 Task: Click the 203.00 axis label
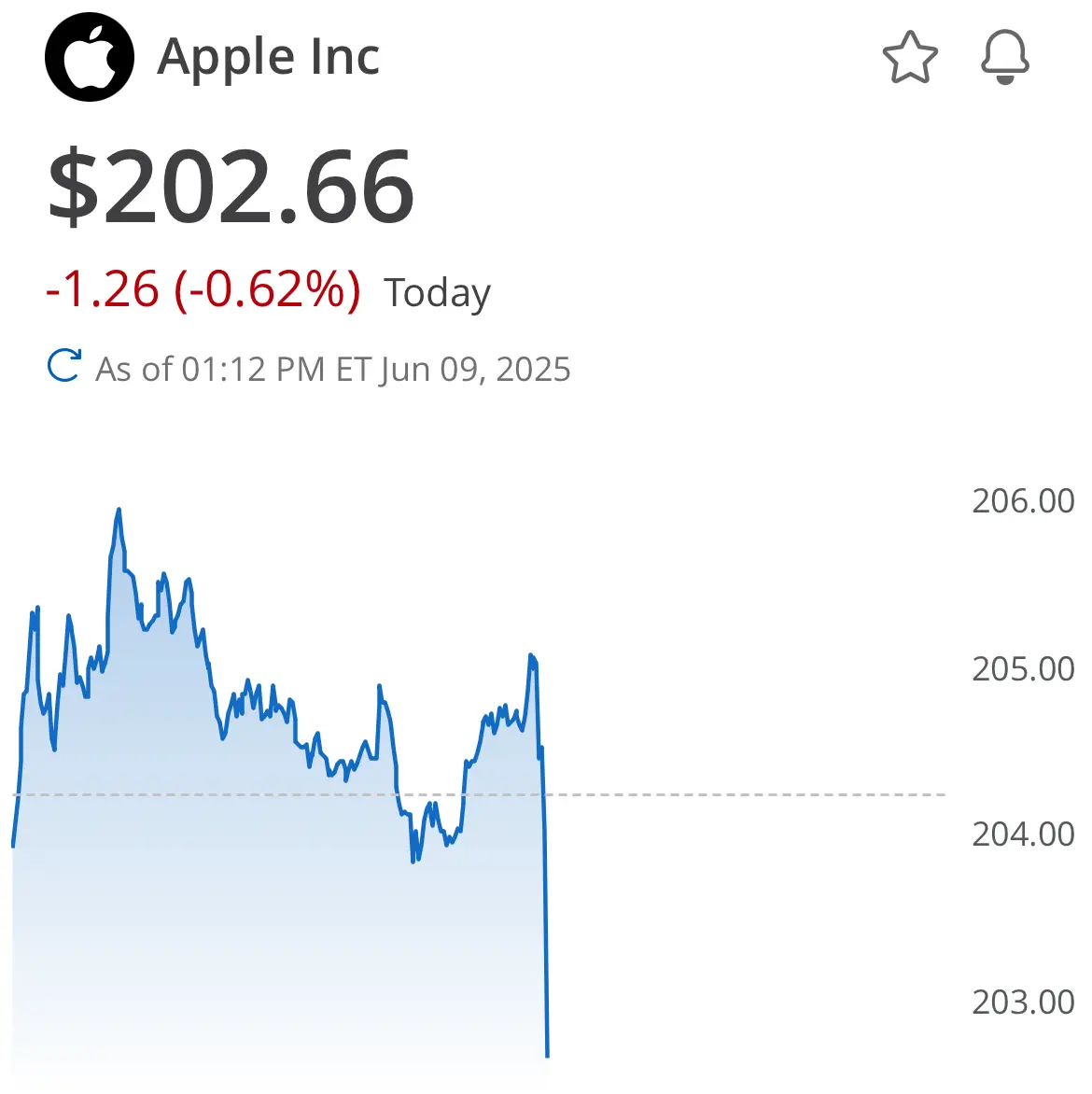pyautogui.click(x=1023, y=1002)
